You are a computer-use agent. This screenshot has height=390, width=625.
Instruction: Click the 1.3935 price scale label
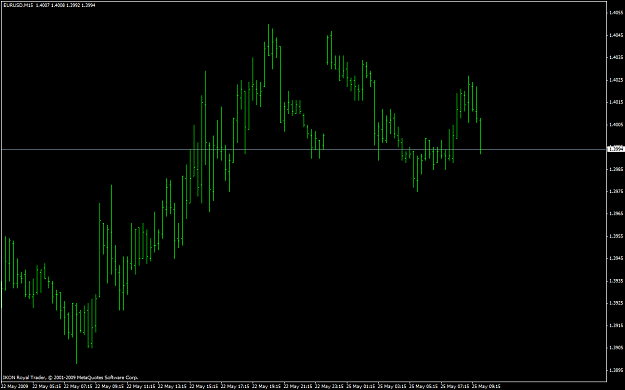[616, 281]
